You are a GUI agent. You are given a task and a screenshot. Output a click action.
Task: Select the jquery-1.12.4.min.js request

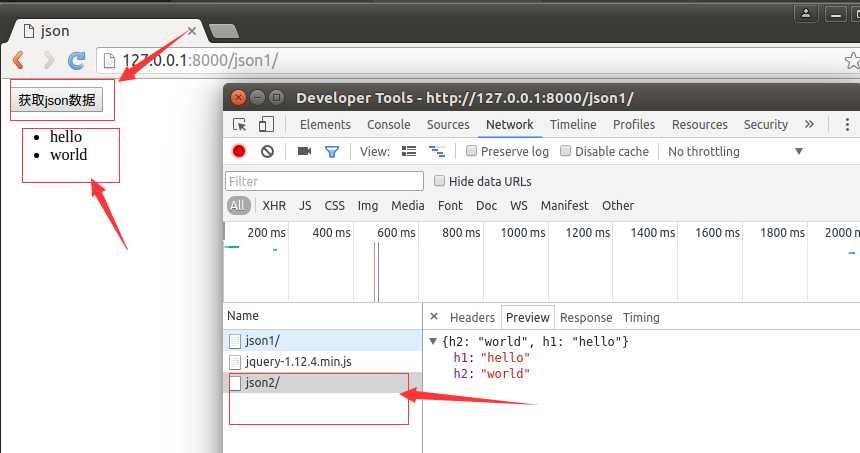(323, 361)
